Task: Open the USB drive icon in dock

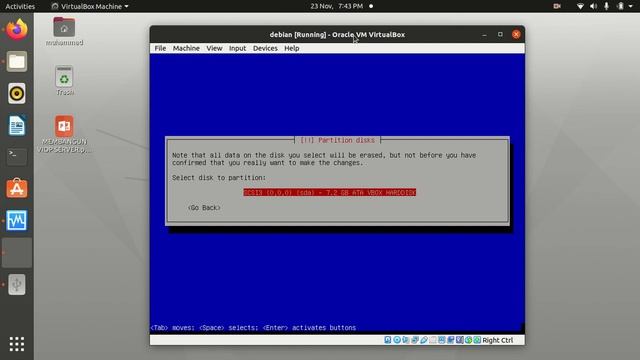Action: point(17,284)
